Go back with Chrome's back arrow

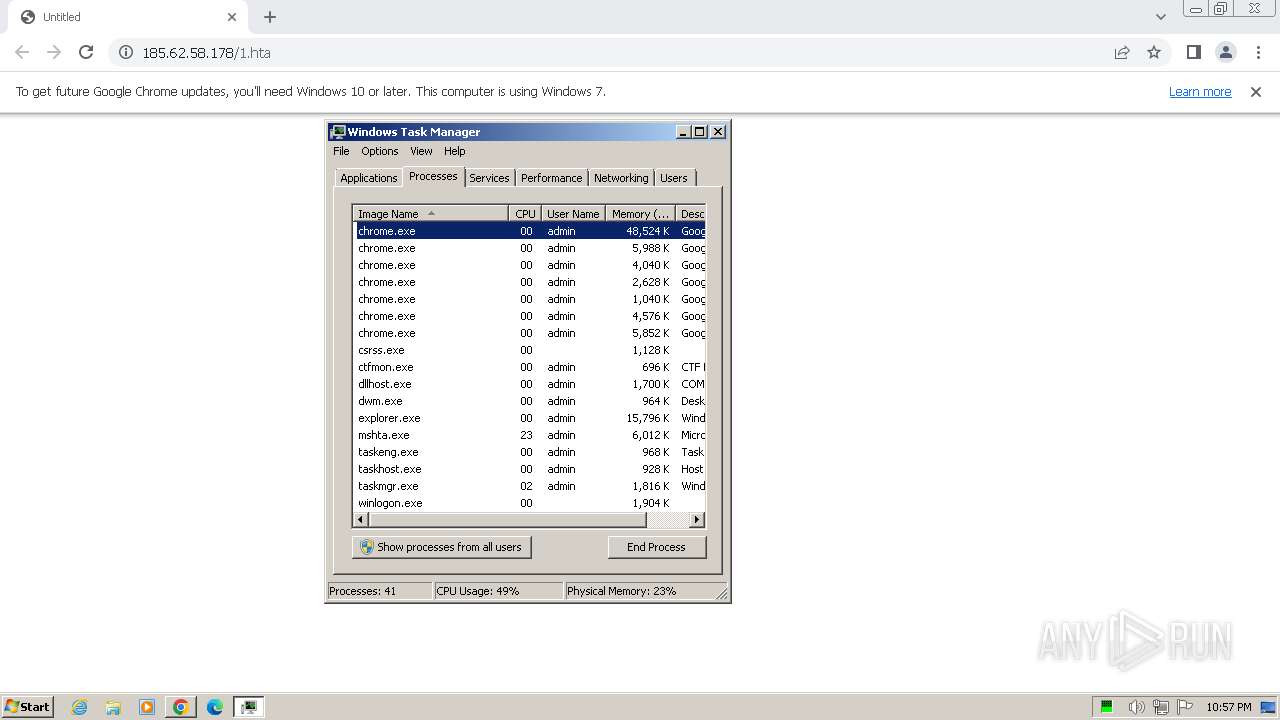click(22, 52)
